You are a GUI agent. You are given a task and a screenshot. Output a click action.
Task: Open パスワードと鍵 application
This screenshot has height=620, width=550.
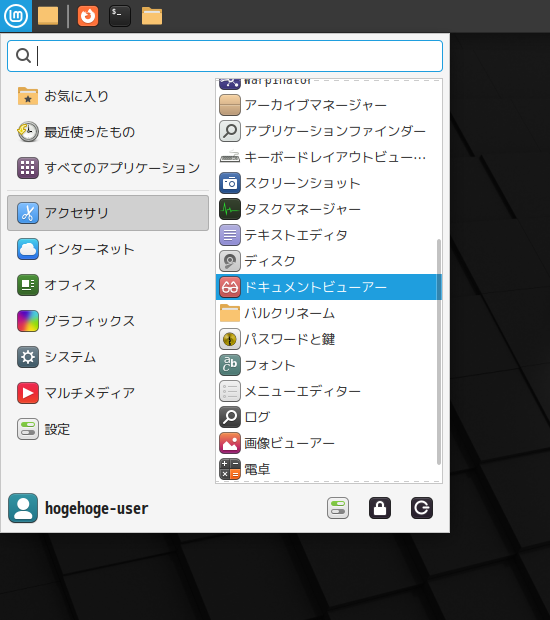pos(329,339)
